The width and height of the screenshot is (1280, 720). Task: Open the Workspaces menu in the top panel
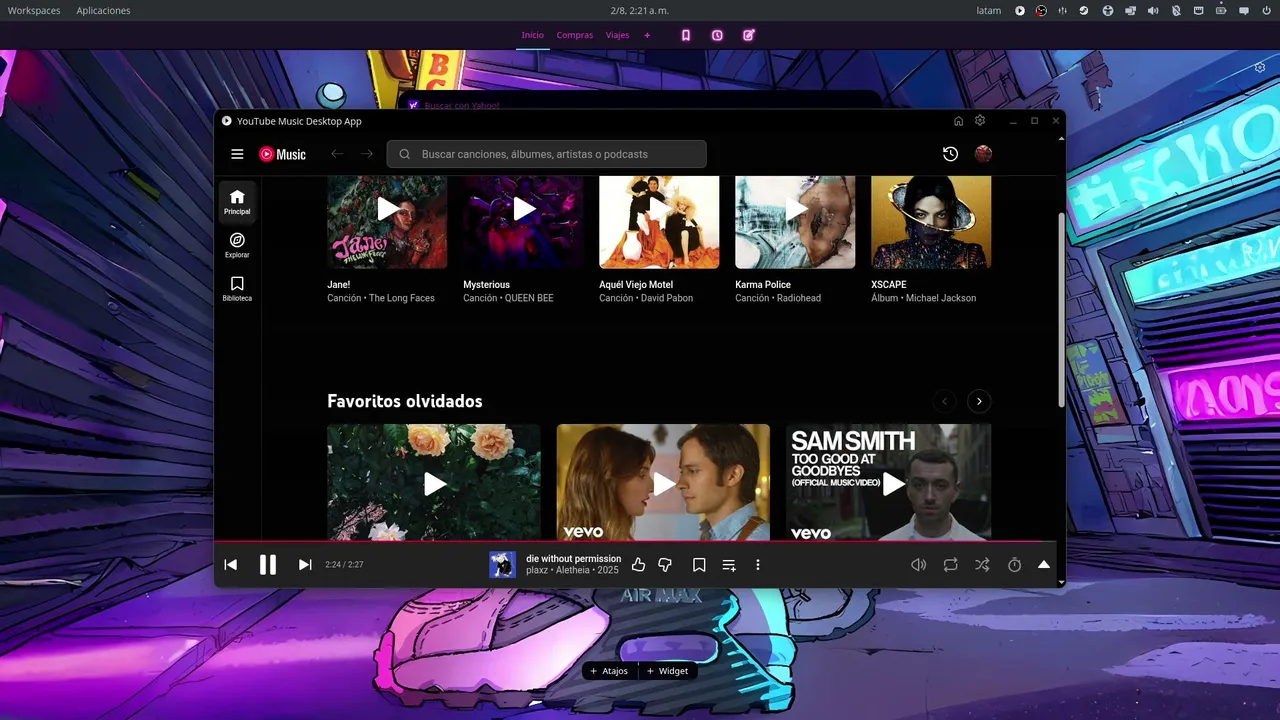click(34, 11)
